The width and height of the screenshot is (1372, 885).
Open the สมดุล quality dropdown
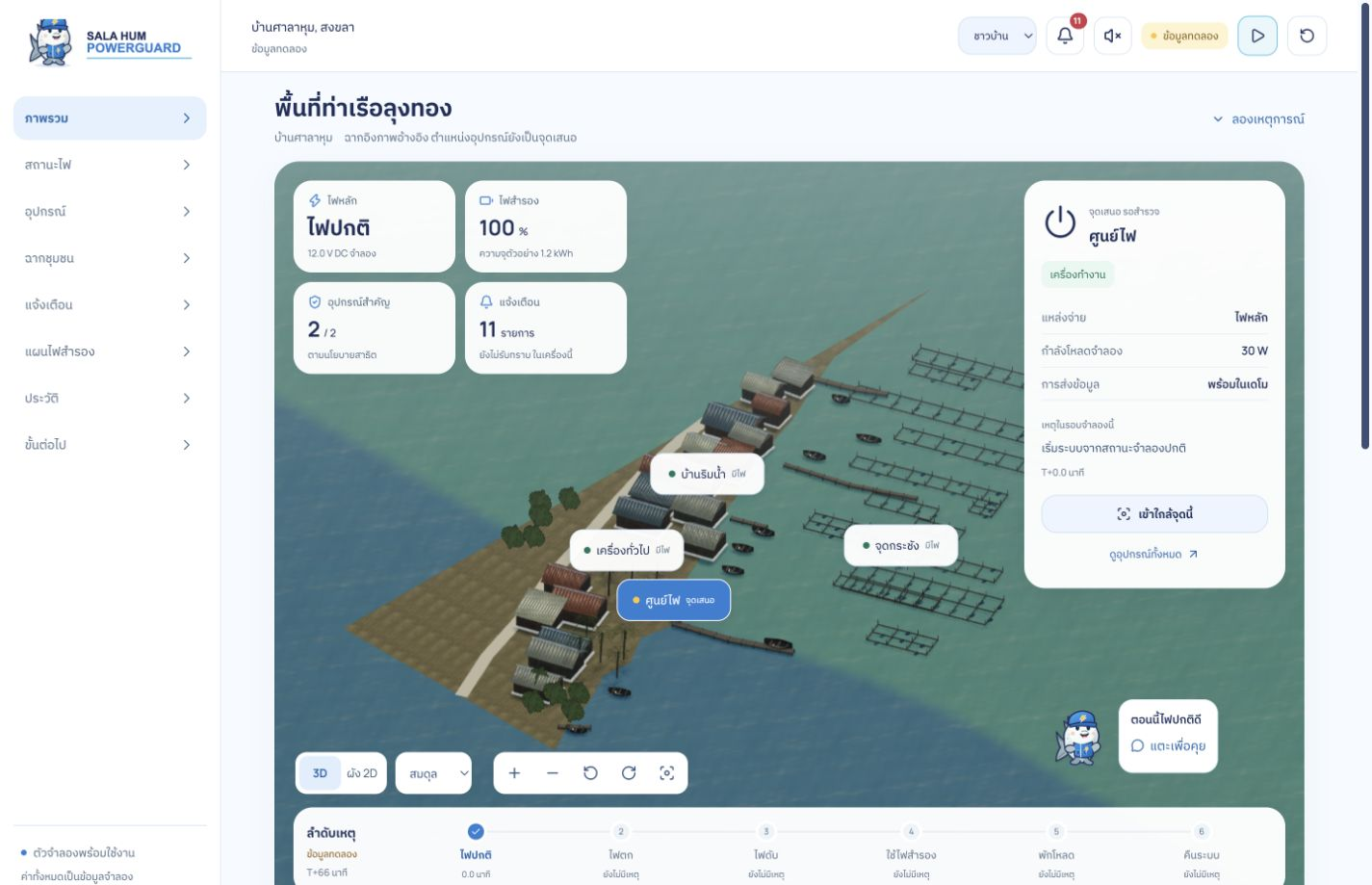(434, 773)
